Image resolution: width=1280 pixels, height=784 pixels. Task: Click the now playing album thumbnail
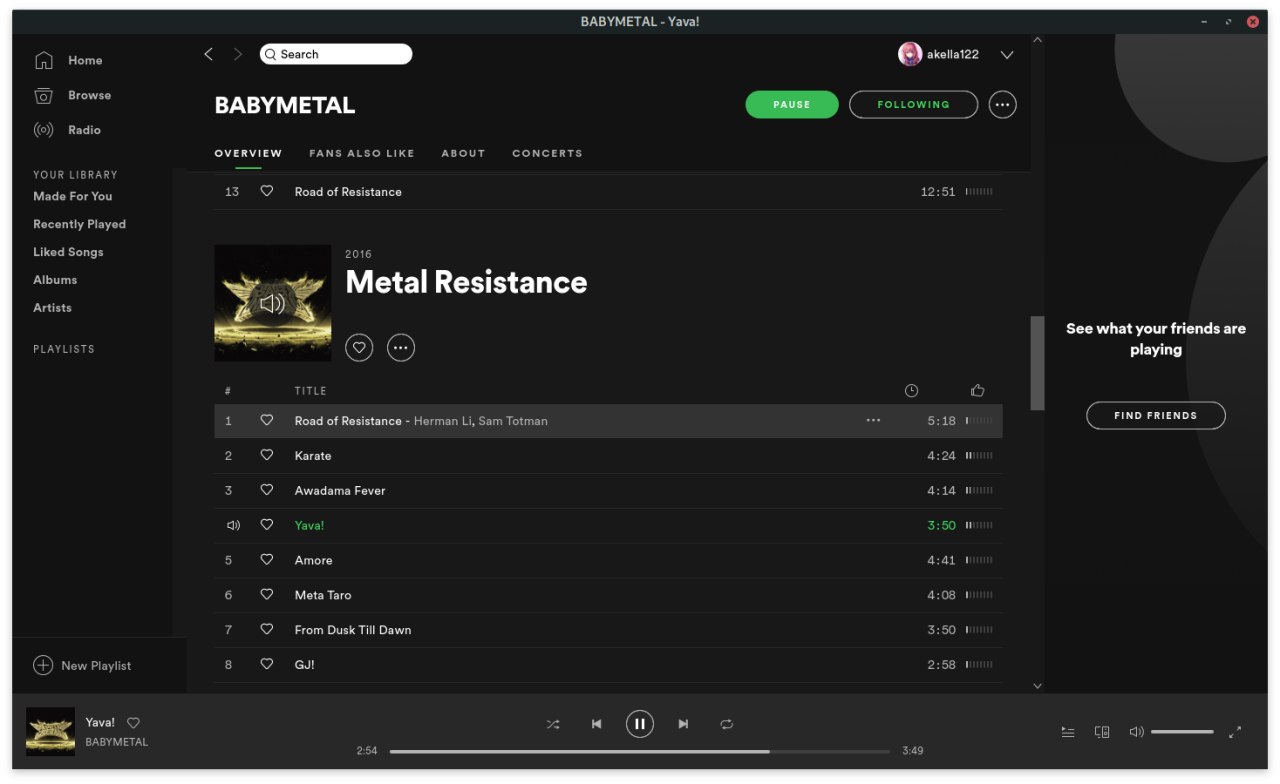[x=50, y=732]
